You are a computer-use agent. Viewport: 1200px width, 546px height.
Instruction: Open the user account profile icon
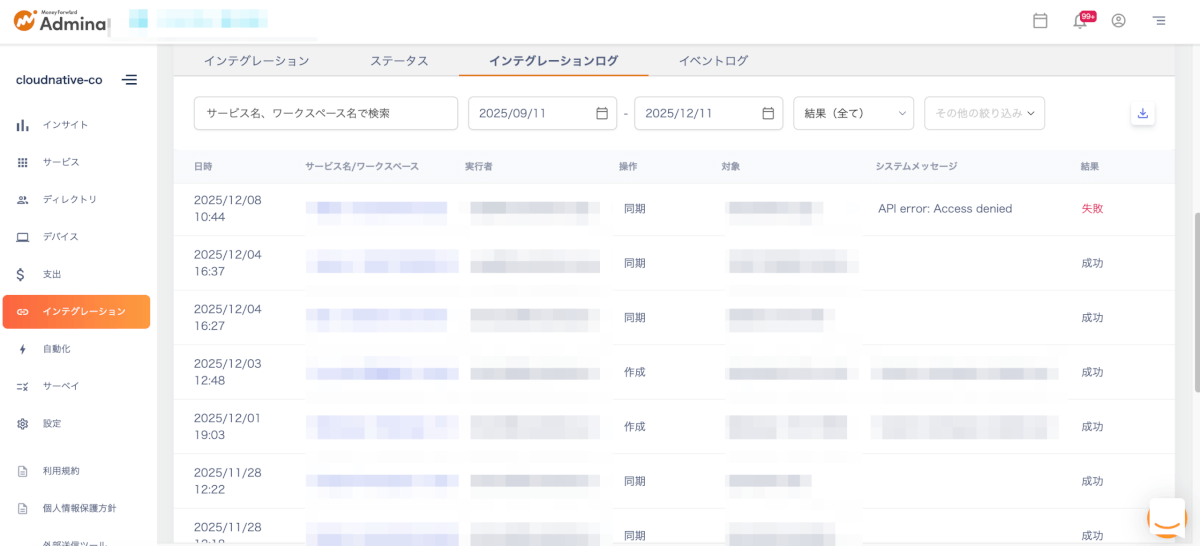pos(1118,21)
